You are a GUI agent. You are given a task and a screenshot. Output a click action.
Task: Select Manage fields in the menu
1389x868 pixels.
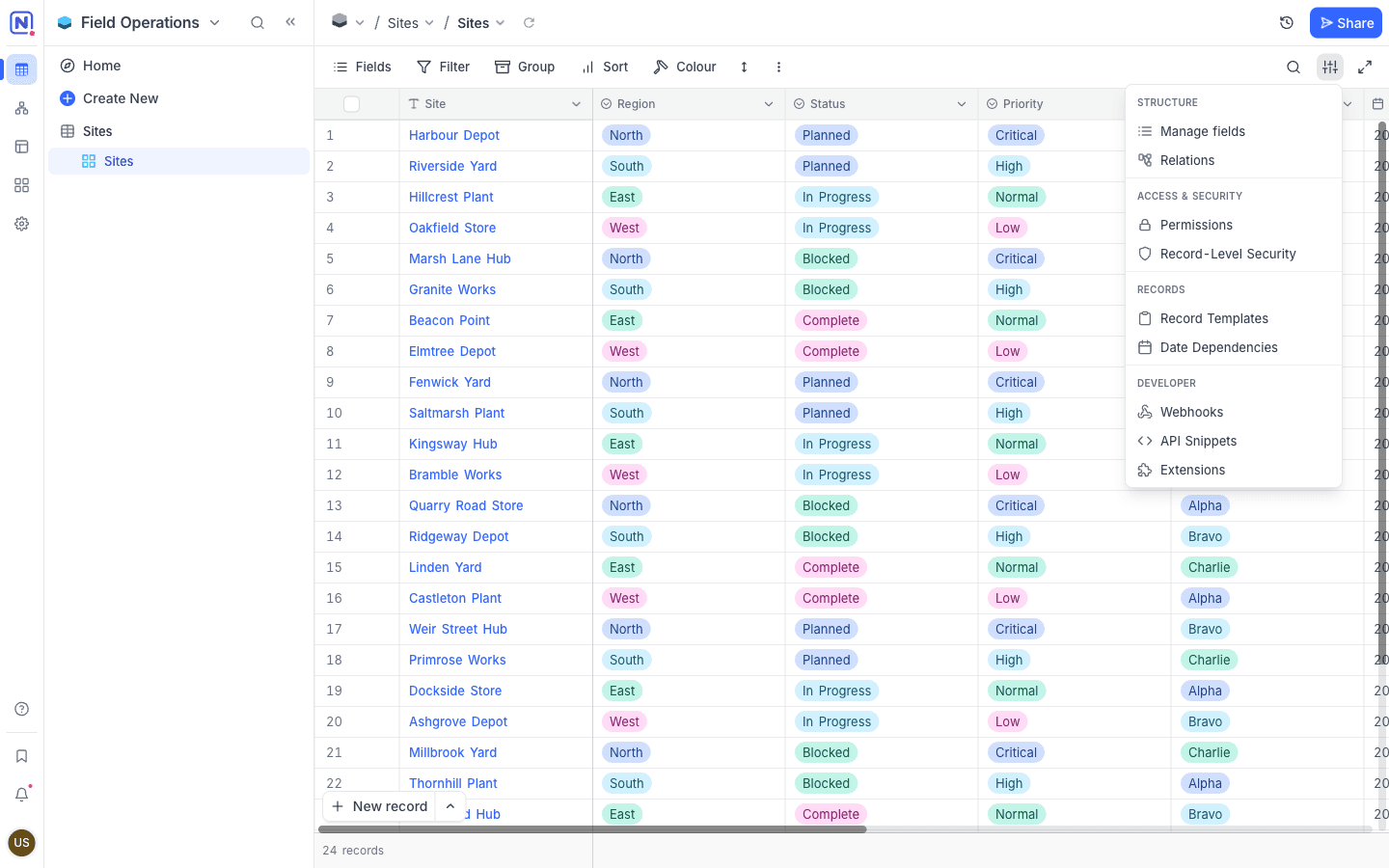[1233, 131]
